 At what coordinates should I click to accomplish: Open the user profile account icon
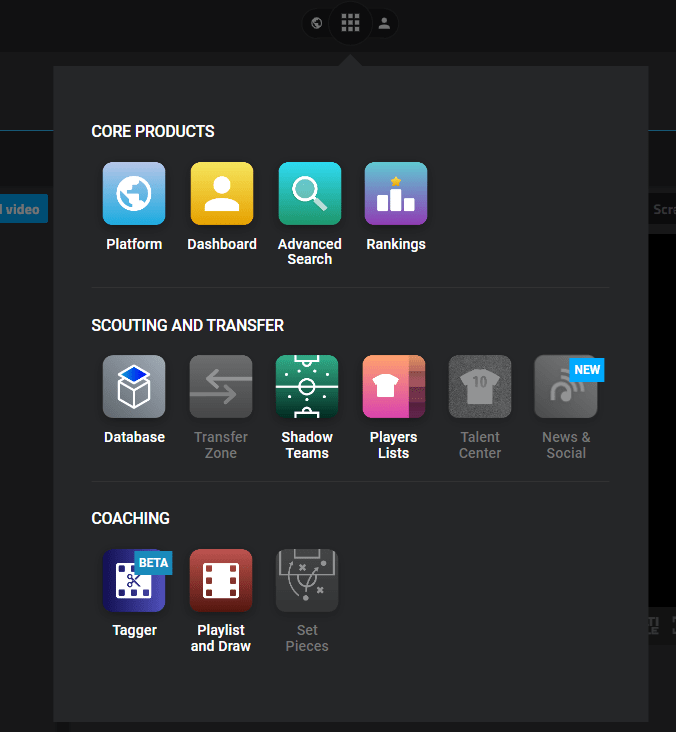(384, 23)
